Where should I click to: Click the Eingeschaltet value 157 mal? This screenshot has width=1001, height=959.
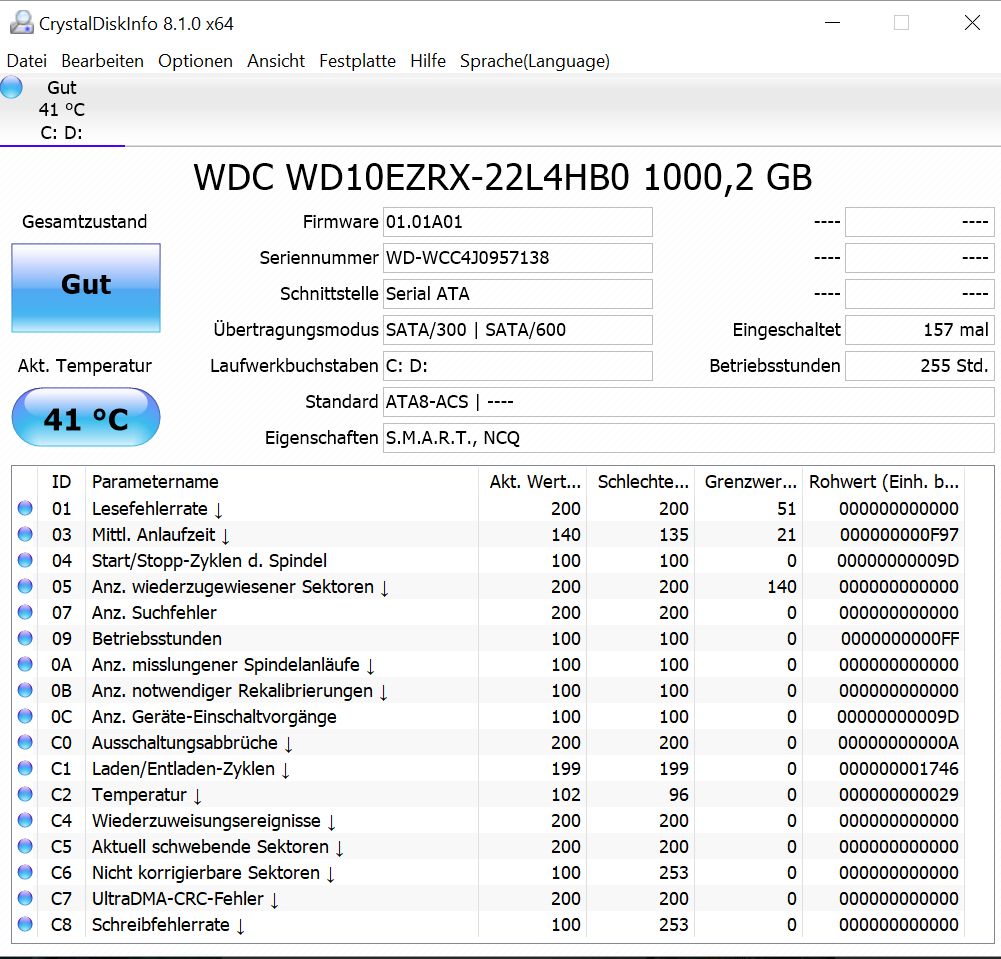coord(919,330)
